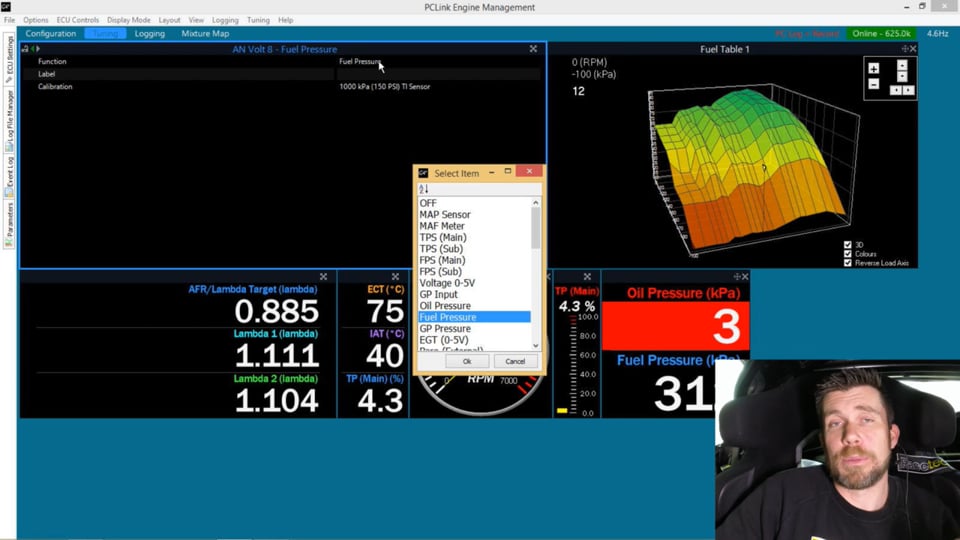960x540 pixels.
Task: Click the Online status indicator
Action: point(881,34)
